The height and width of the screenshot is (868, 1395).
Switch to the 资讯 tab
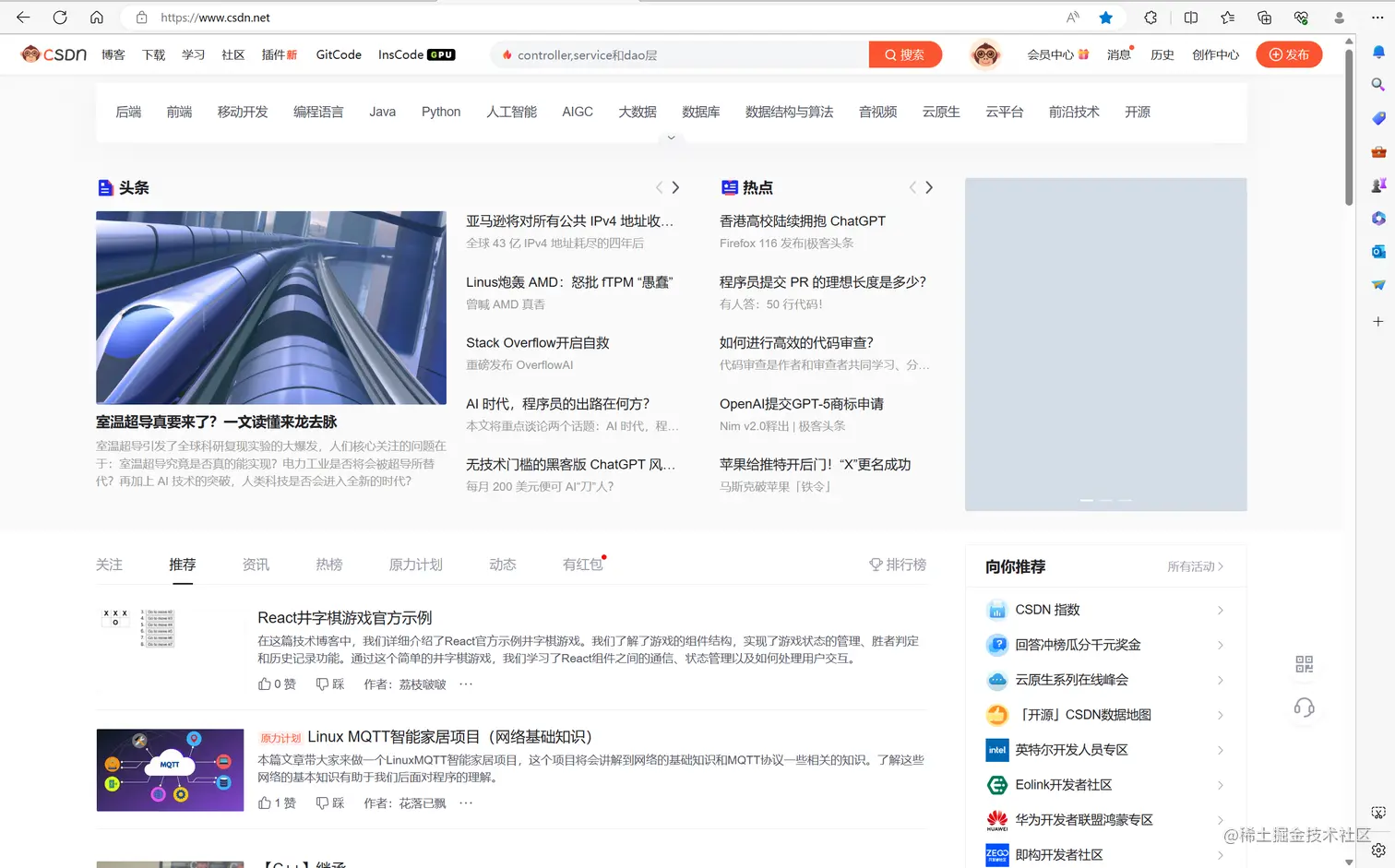pos(256,565)
